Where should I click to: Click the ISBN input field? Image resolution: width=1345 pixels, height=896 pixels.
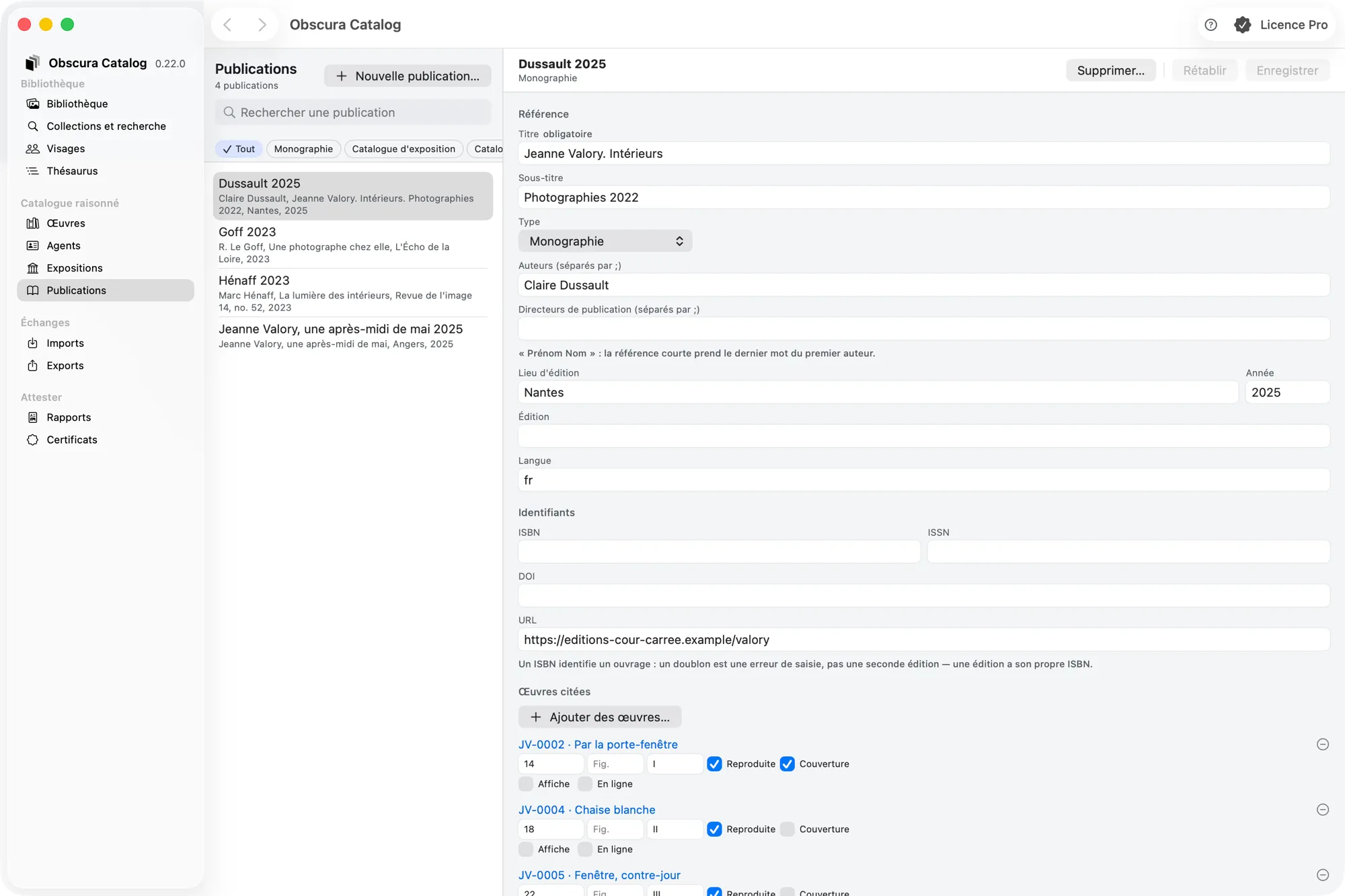click(719, 551)
